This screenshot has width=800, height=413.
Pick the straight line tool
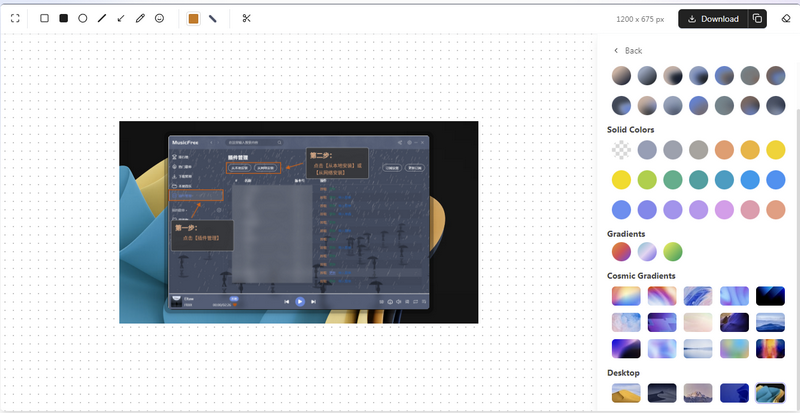[102, 18]
